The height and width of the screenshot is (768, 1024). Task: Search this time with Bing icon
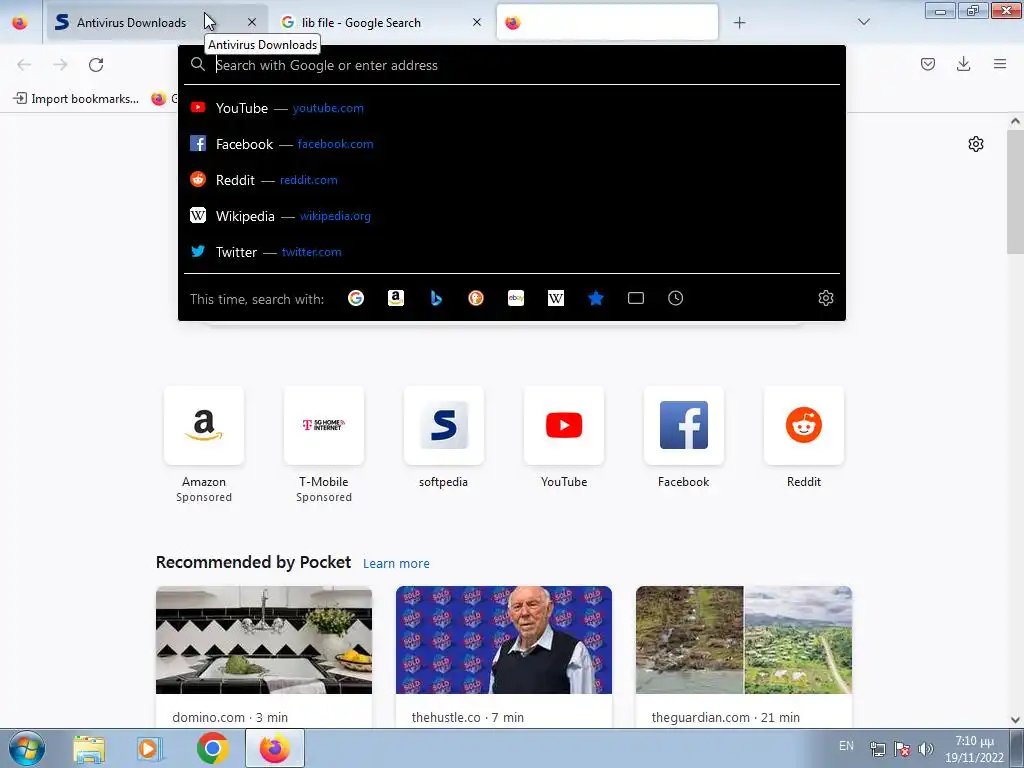point(436,298)
